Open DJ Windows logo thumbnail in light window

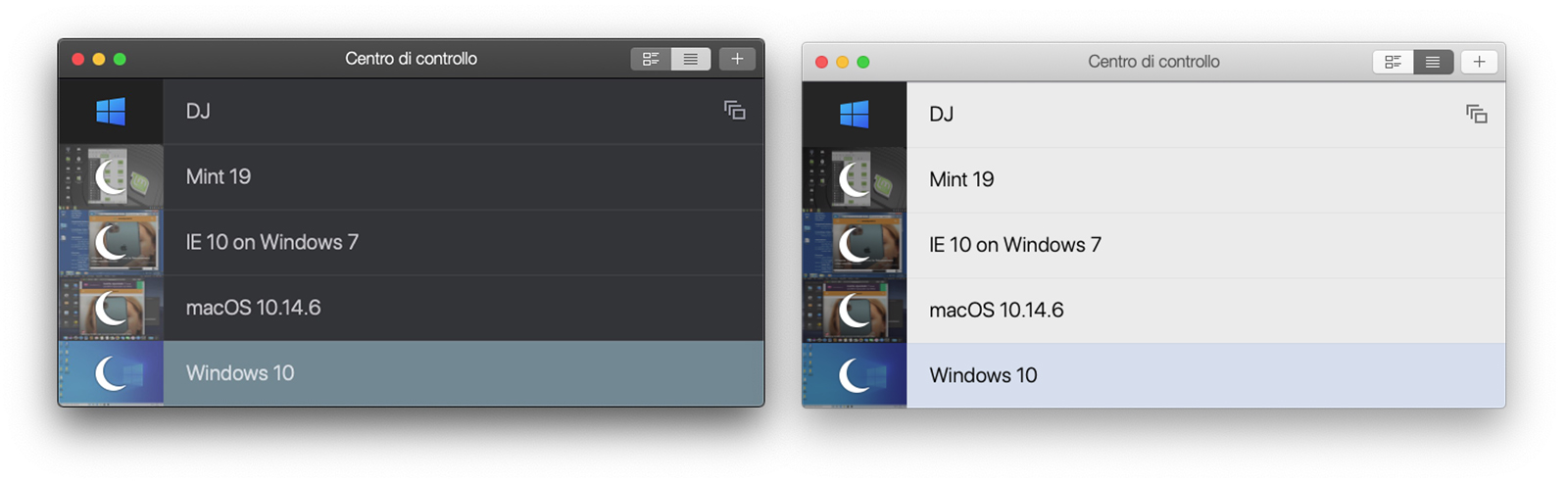click(x=855, y=115)
